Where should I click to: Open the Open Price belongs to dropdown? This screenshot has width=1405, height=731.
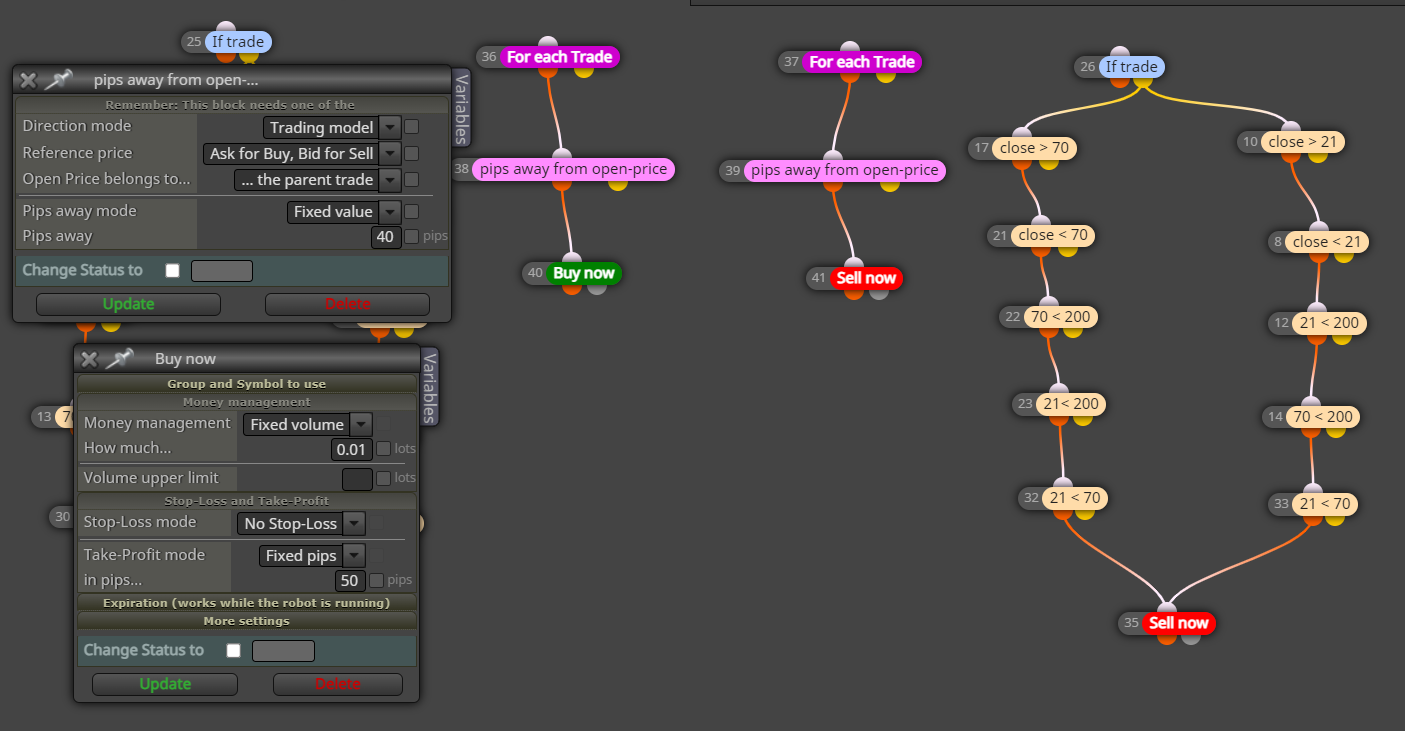point(317,180)
